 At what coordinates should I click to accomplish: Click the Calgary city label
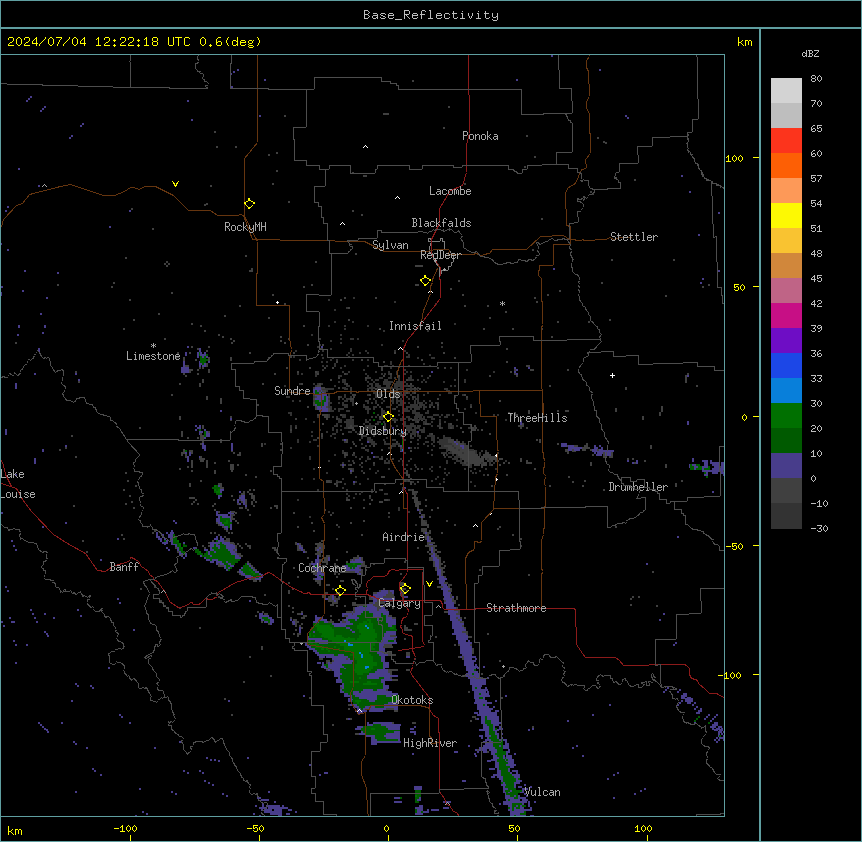[399, 603]
